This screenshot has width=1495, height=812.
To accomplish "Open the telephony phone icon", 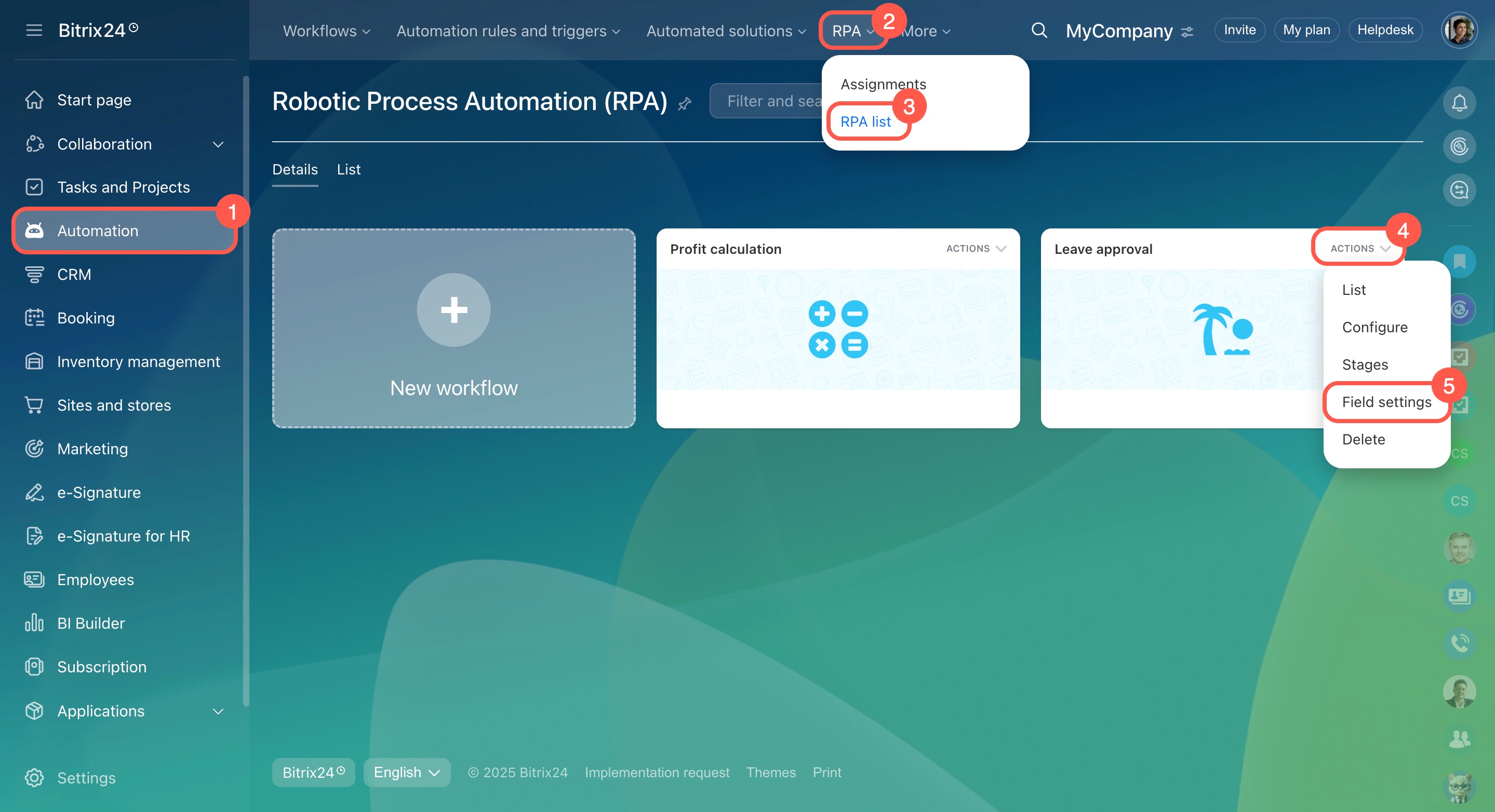I will (x=1459, y=643).
